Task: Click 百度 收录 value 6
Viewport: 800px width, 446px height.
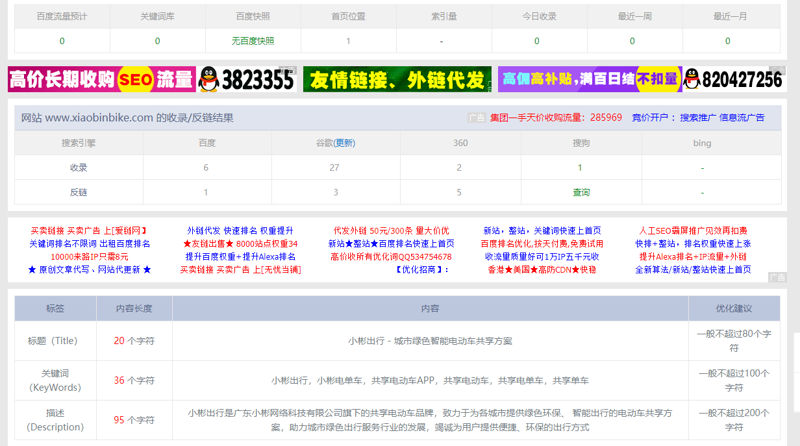Action: [x=206, y=167]
